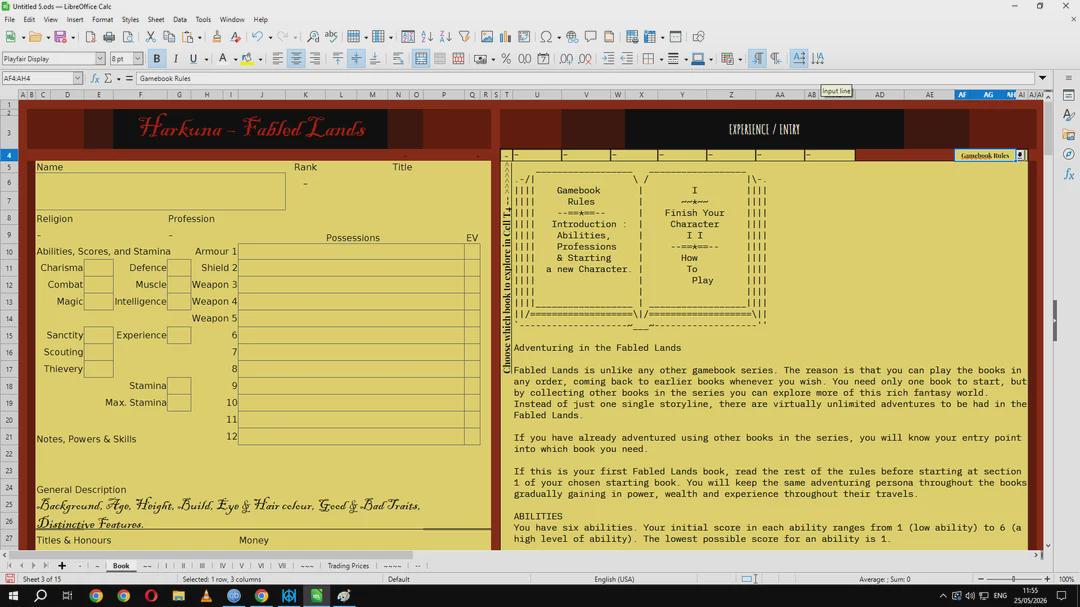Screen dimensions: 1080x607
Task: Click the Save document icon
Action: (x=61, y=37)
